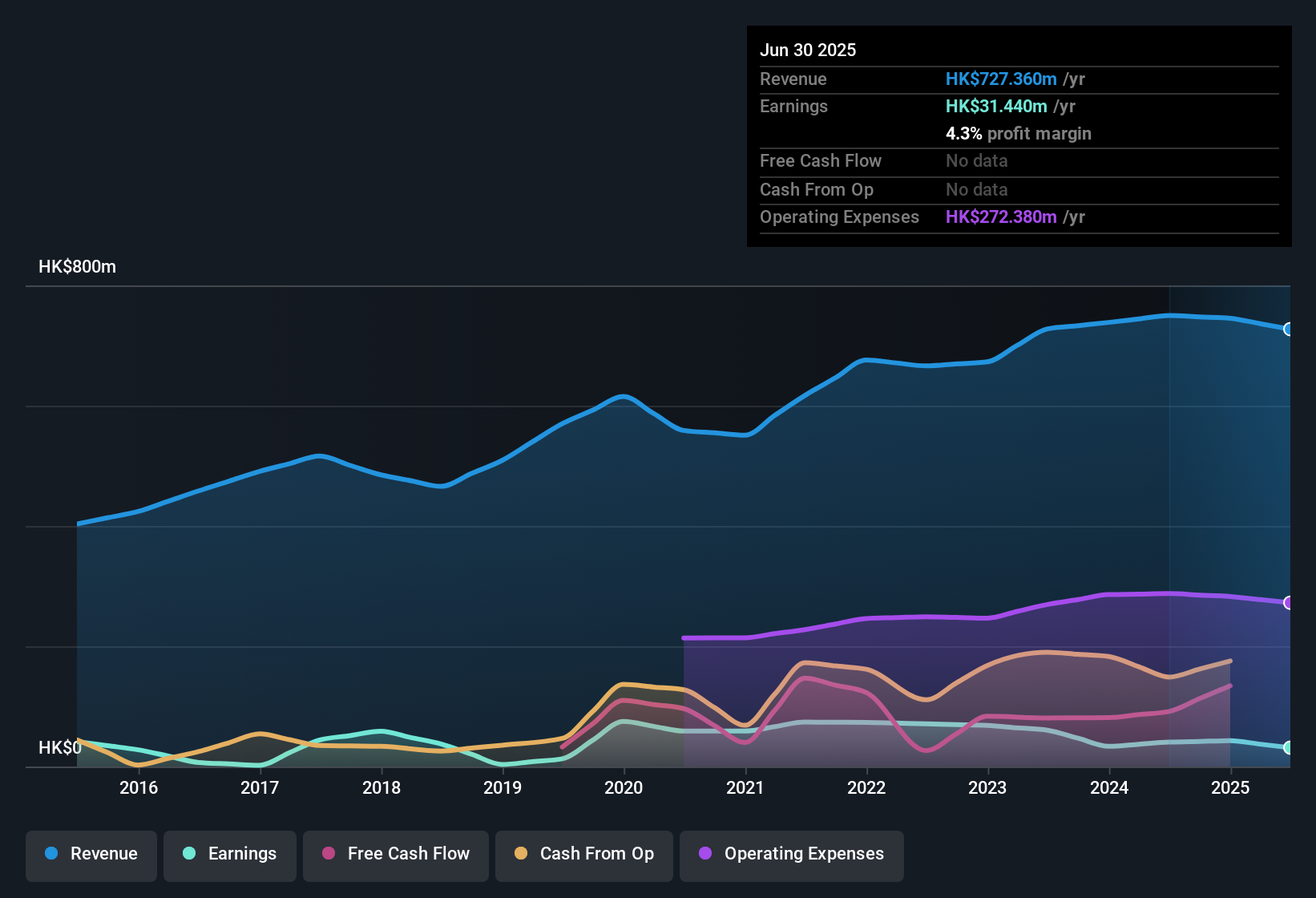Click the Cash From Op 'No data' value
This screenshot has height=898, width=1316.
click(x=977, y=190)
